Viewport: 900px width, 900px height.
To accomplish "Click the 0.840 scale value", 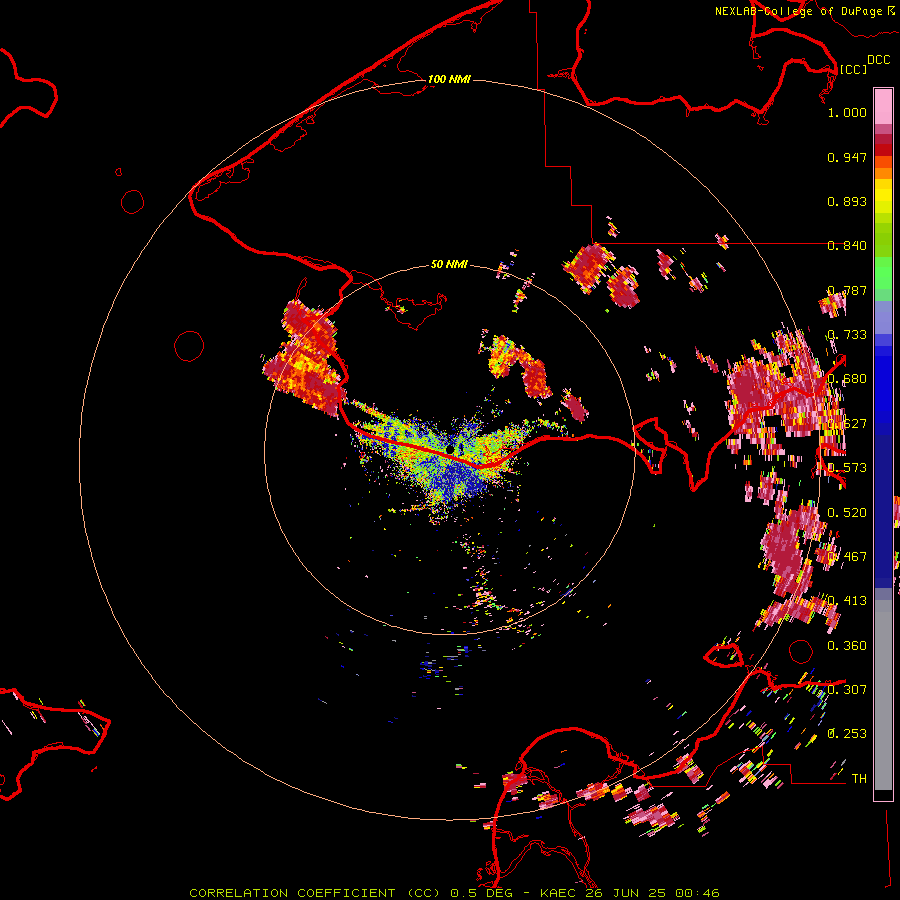I will click(847, 246).
